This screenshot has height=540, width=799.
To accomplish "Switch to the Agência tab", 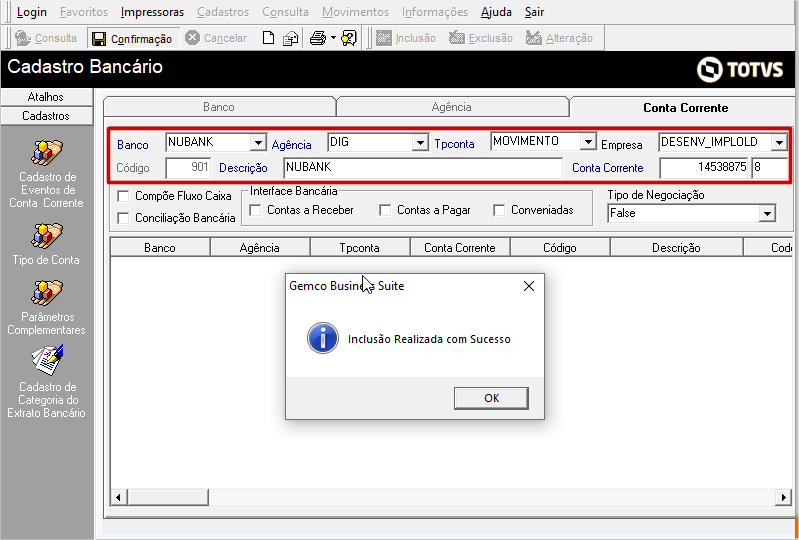I will (x=451, y=107).
